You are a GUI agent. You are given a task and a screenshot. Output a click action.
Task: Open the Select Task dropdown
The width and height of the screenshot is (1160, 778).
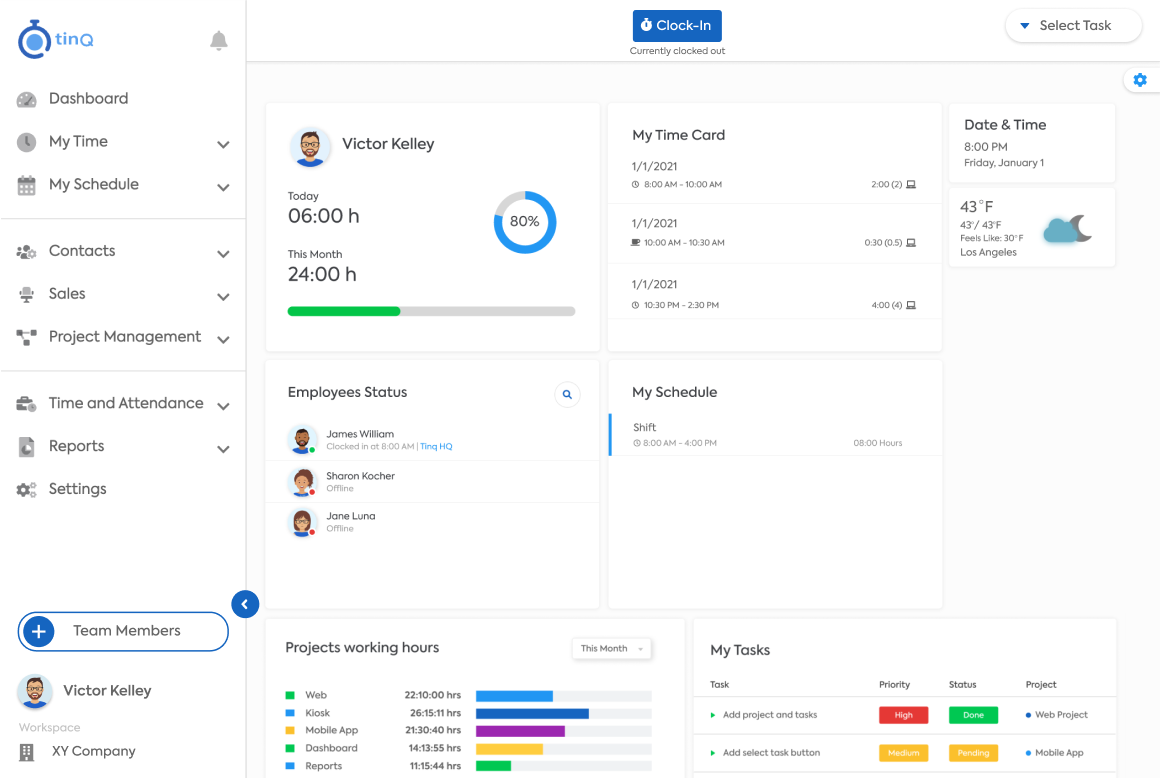[1073, 26]
